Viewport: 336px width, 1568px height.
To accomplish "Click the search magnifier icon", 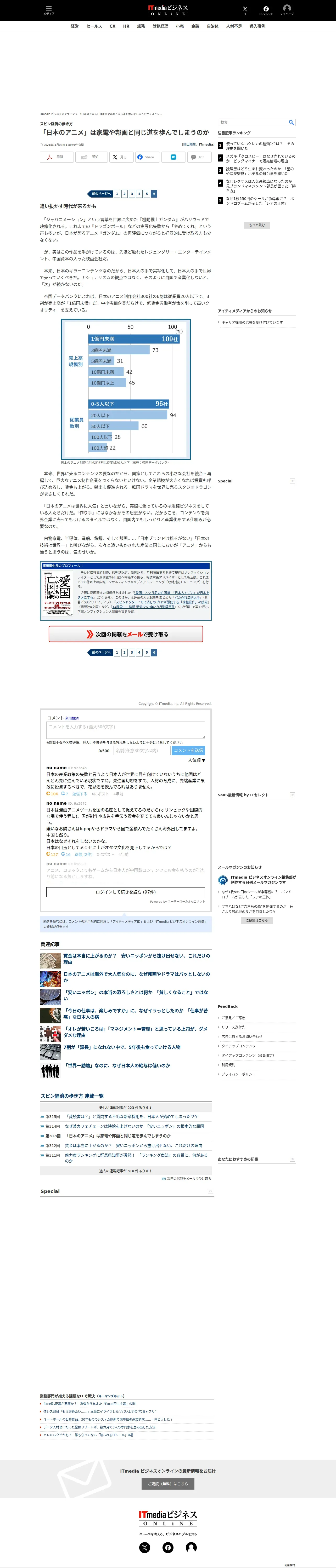I will (x=292, y=122).
